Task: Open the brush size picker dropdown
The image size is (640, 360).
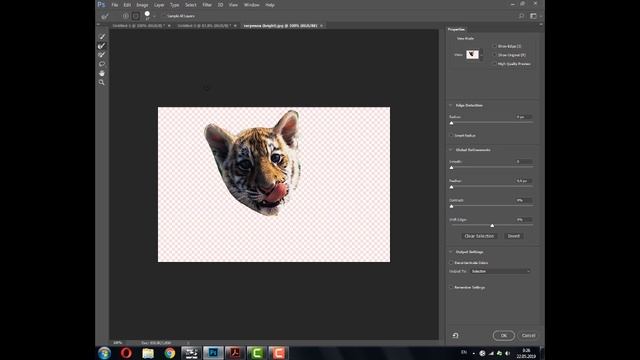Action: [x=154, y=16]
